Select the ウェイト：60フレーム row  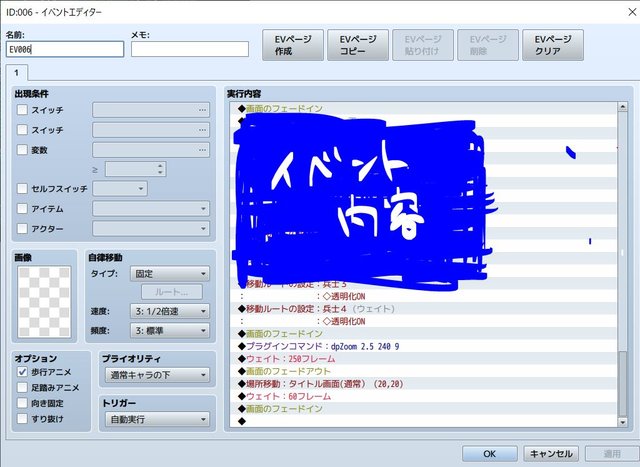(x=423, y=396)
